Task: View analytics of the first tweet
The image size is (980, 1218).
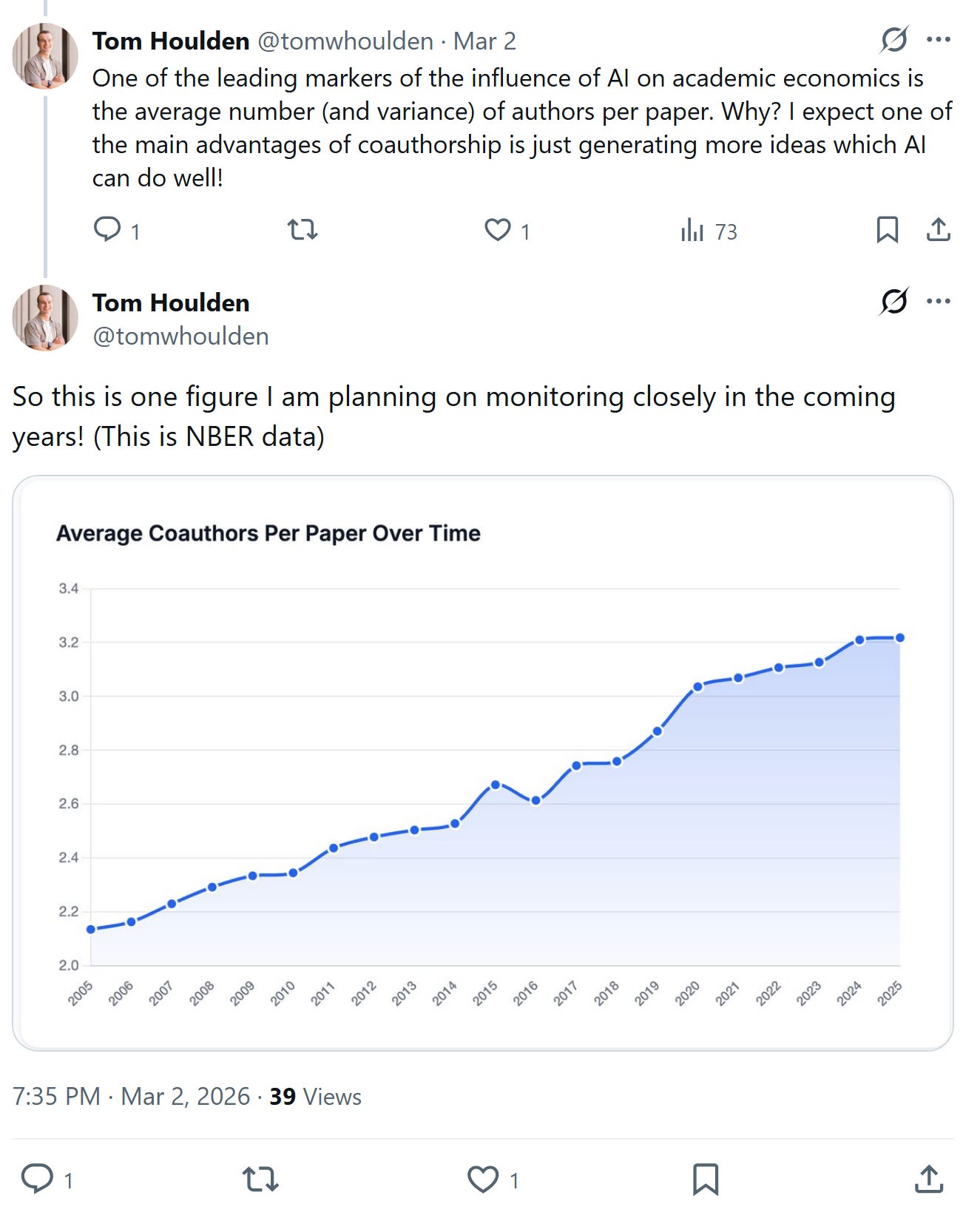Action: point(693,230)
